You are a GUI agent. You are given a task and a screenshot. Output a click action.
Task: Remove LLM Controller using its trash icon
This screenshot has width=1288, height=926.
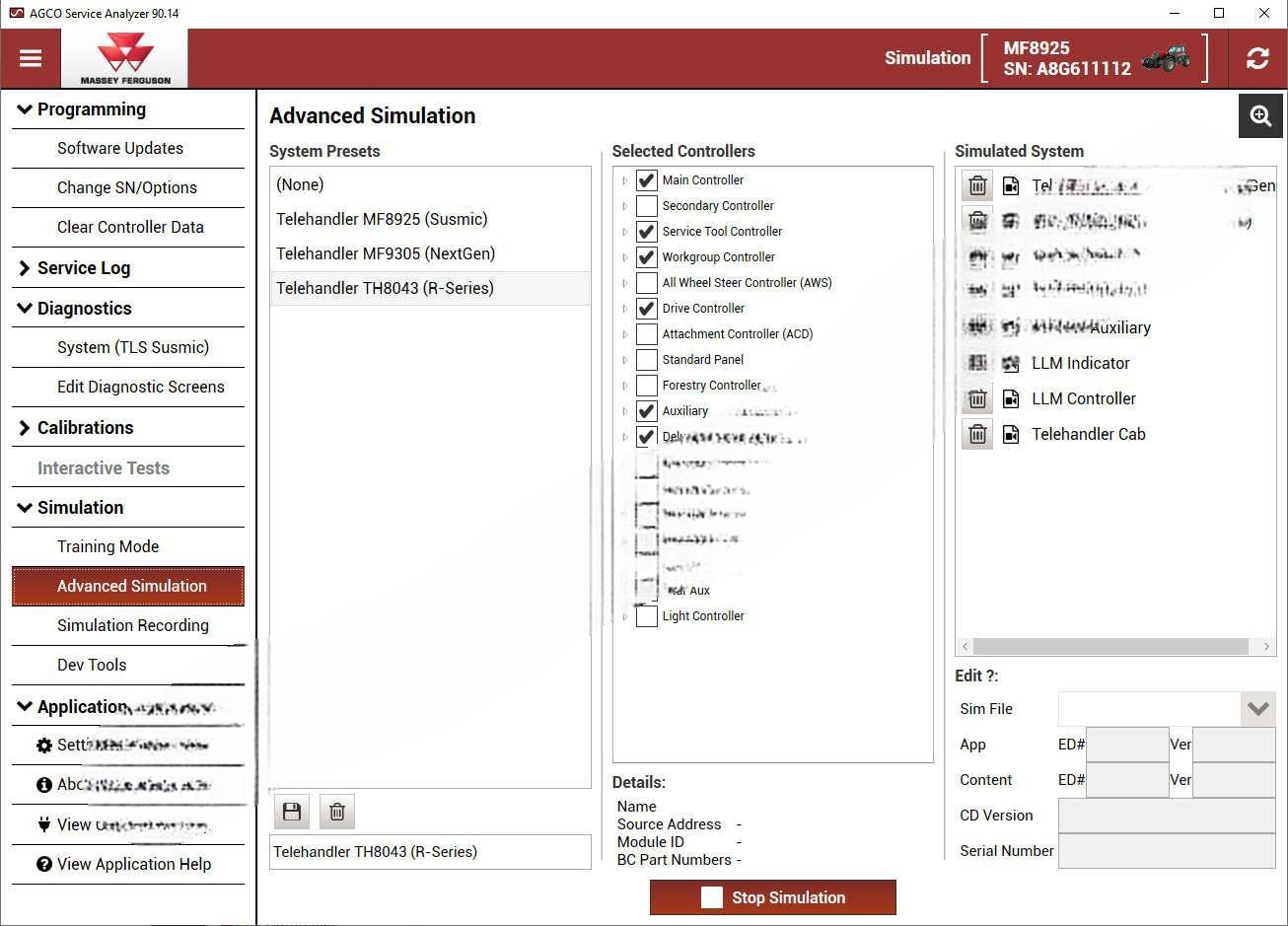pos(977,398)
